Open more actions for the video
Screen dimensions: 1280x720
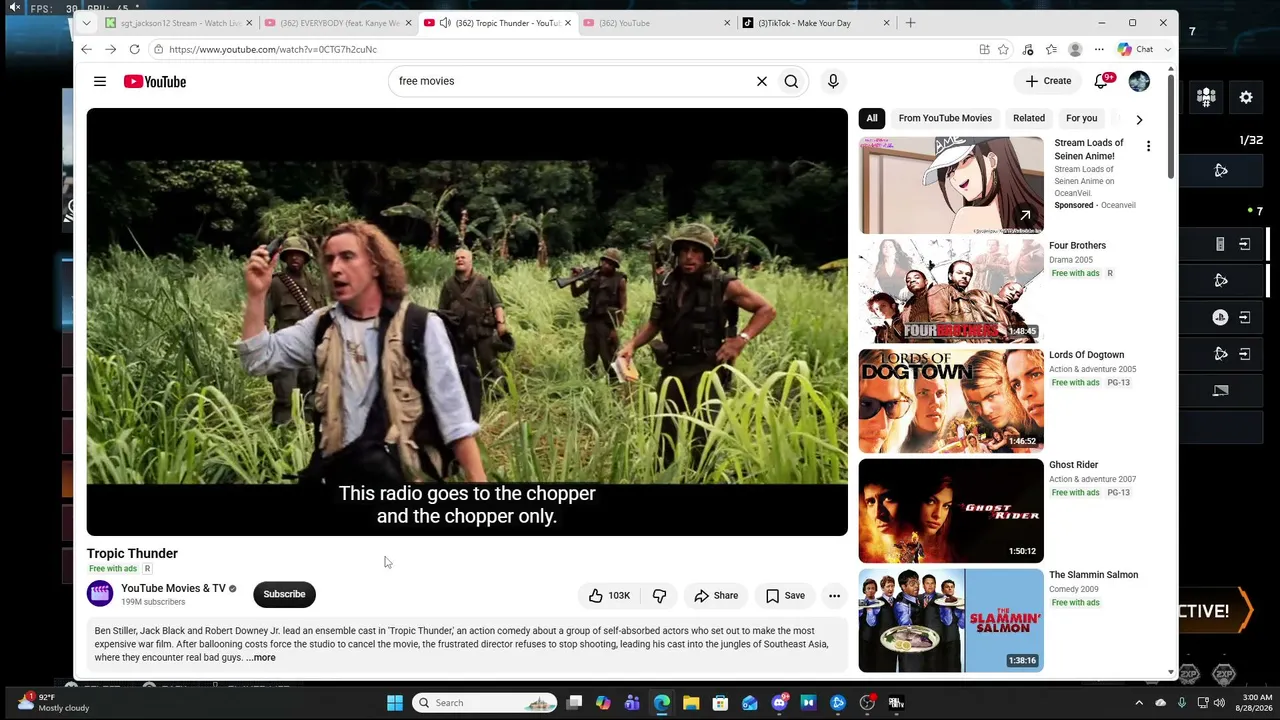click(x=834, y=596)
